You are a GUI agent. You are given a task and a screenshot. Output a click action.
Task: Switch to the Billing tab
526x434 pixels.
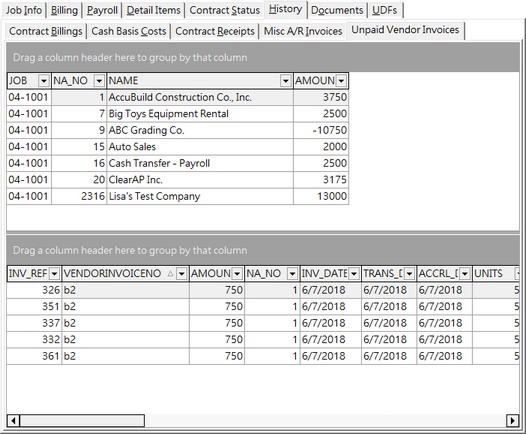(64, 10)
